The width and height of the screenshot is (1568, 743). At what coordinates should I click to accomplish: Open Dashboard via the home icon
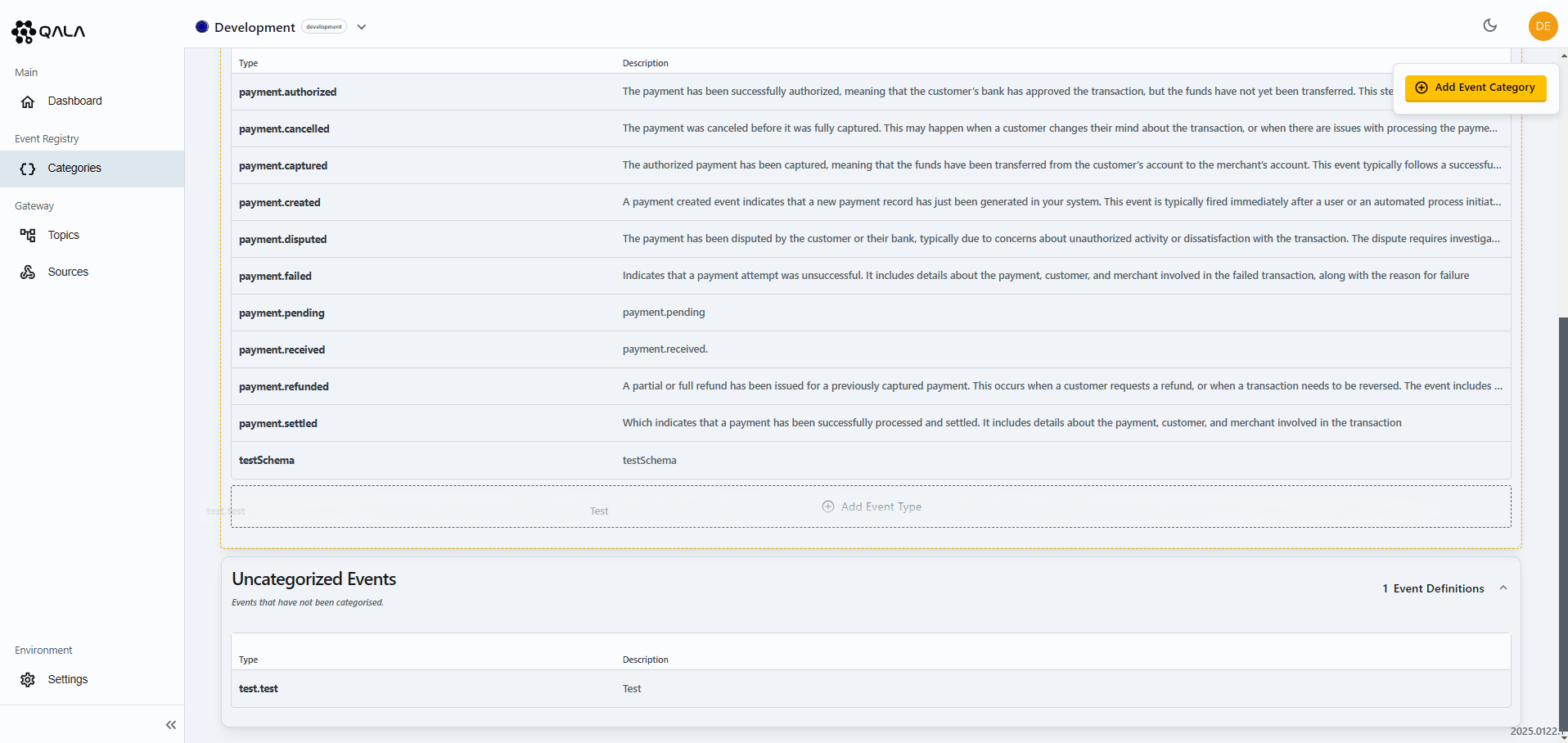click(x=28, y=101)
